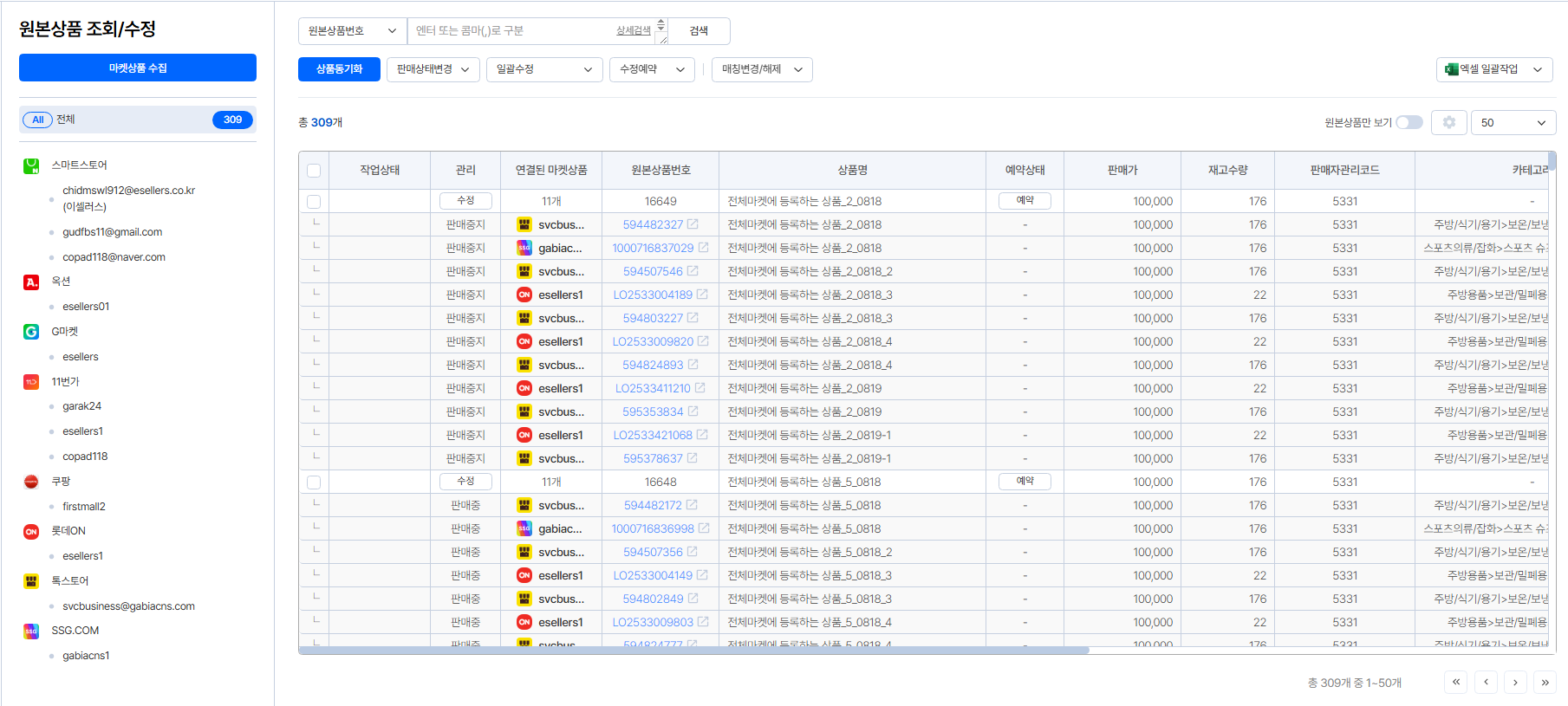The image size is (1568, 706).
Task: Open the 50 rows-per-page dropdown
Action: click(x=1513, y=123)
